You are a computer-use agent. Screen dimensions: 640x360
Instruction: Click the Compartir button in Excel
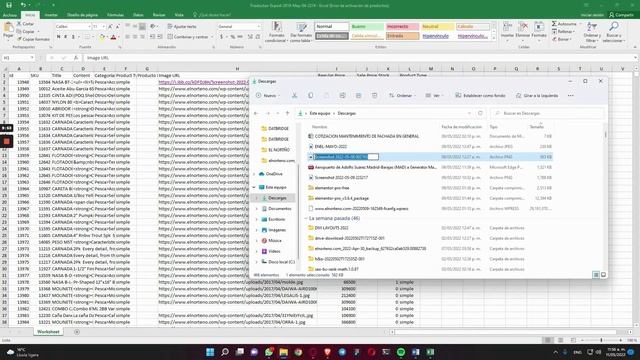click(621, 15)
